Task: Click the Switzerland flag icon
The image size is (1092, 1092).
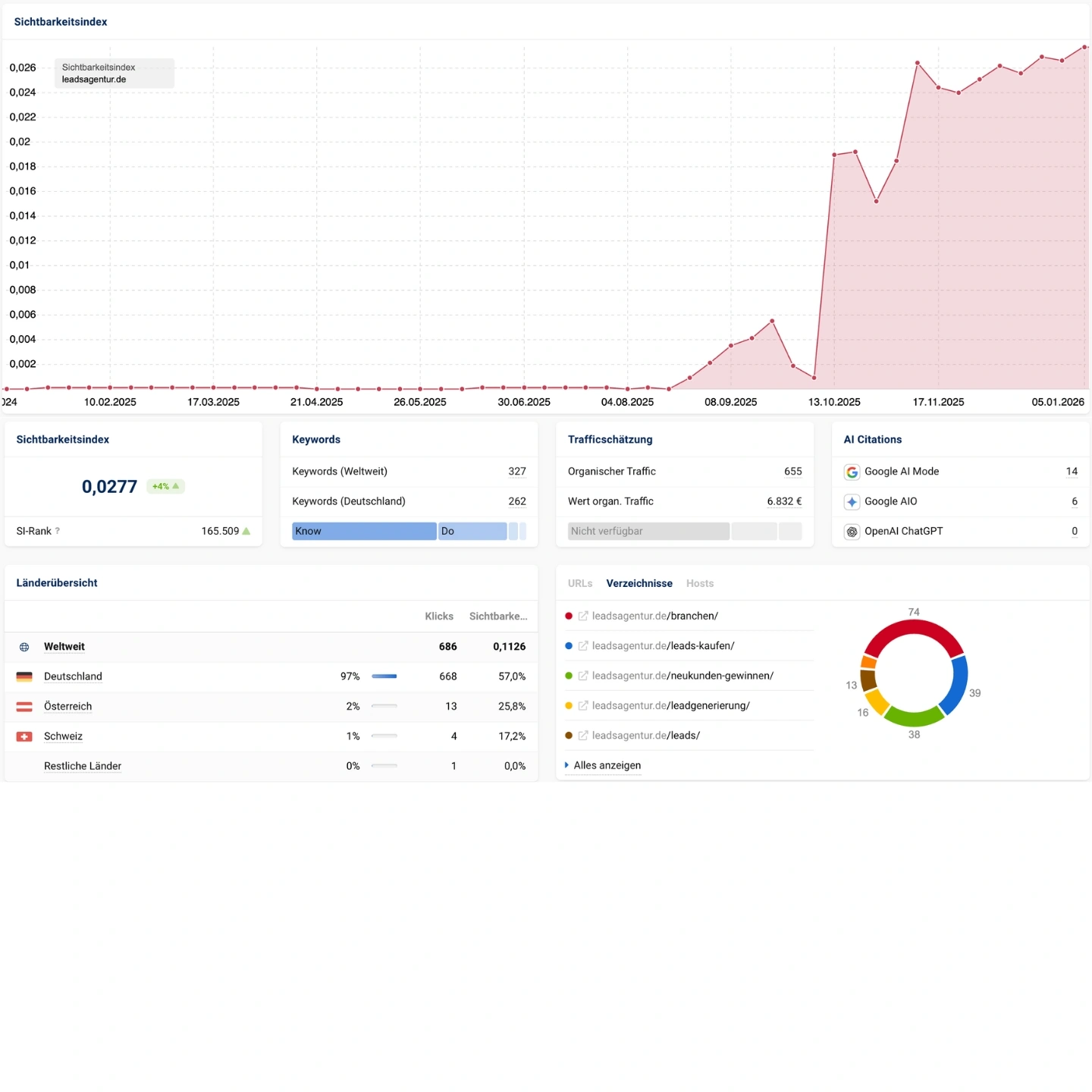Action: click(24, 736)
